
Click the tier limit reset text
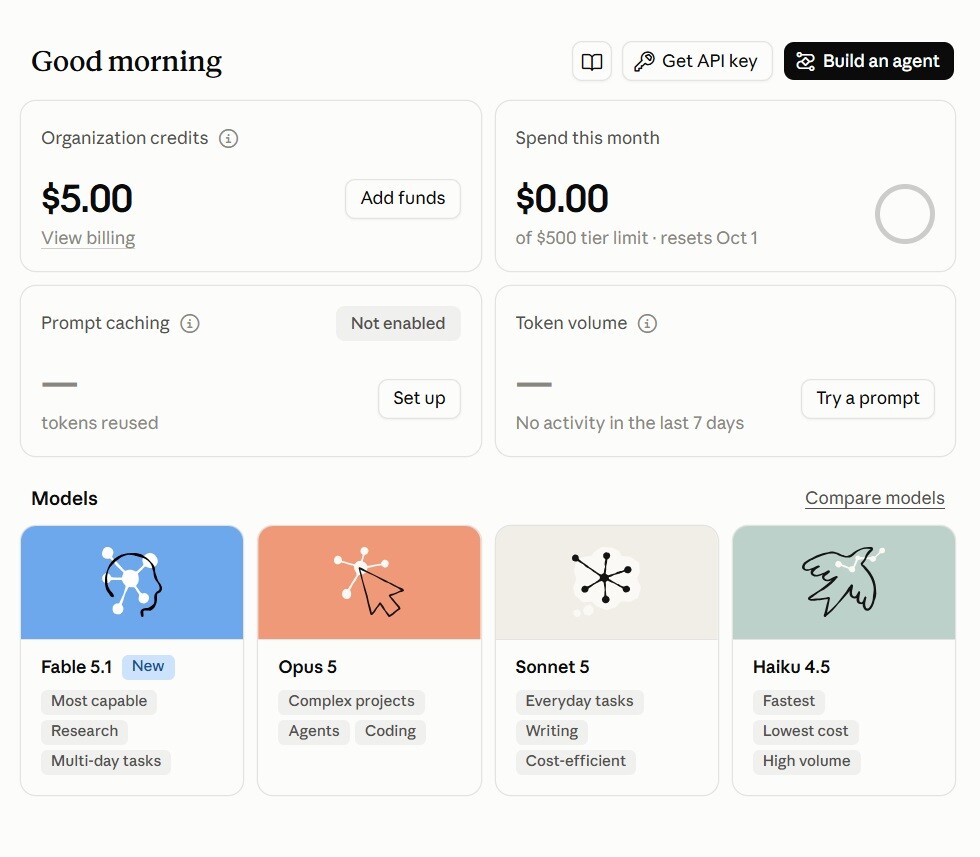coord(636,238)
